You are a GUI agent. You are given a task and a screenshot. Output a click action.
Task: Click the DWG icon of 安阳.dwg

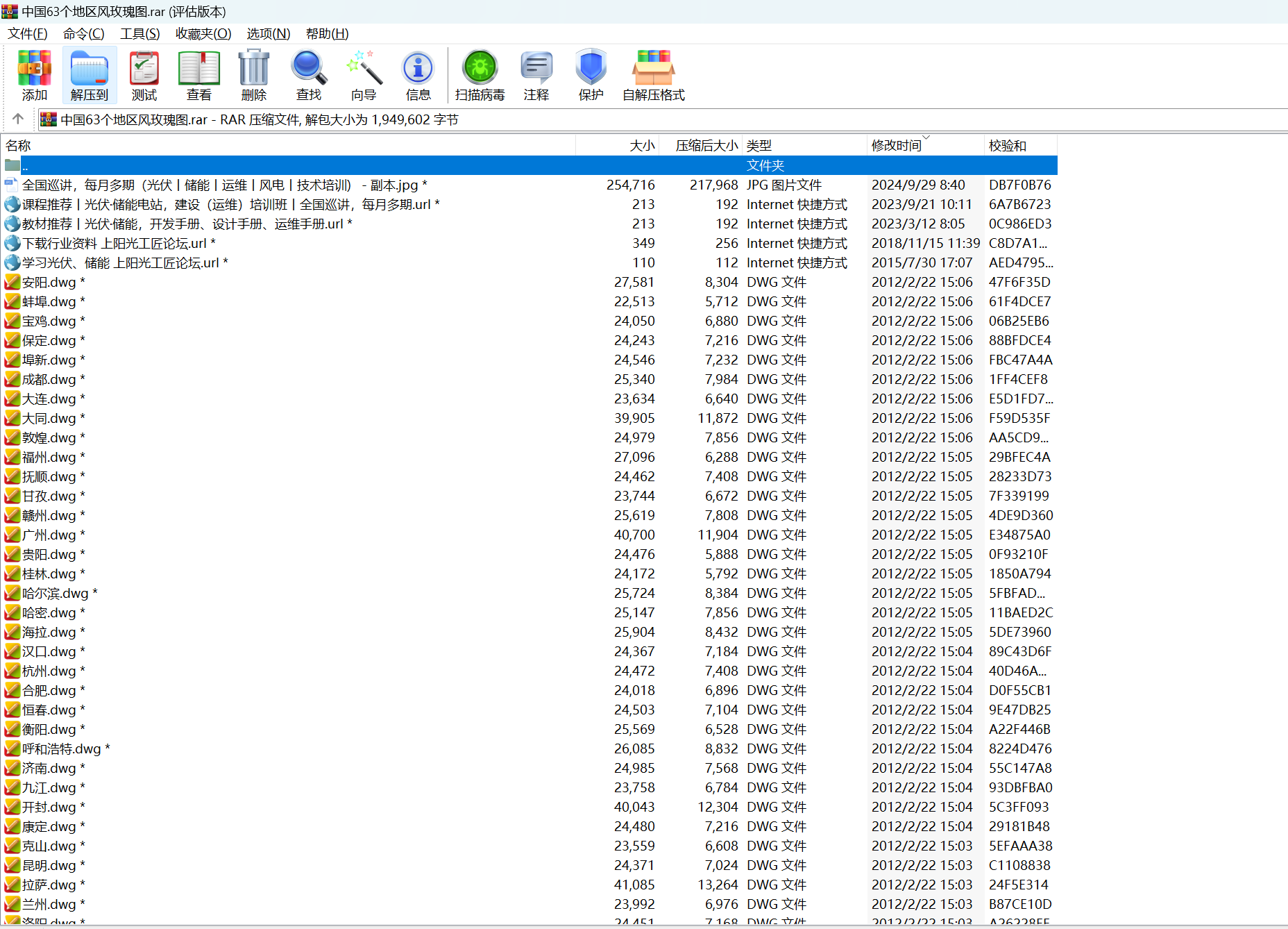click(x=12, y=282)
